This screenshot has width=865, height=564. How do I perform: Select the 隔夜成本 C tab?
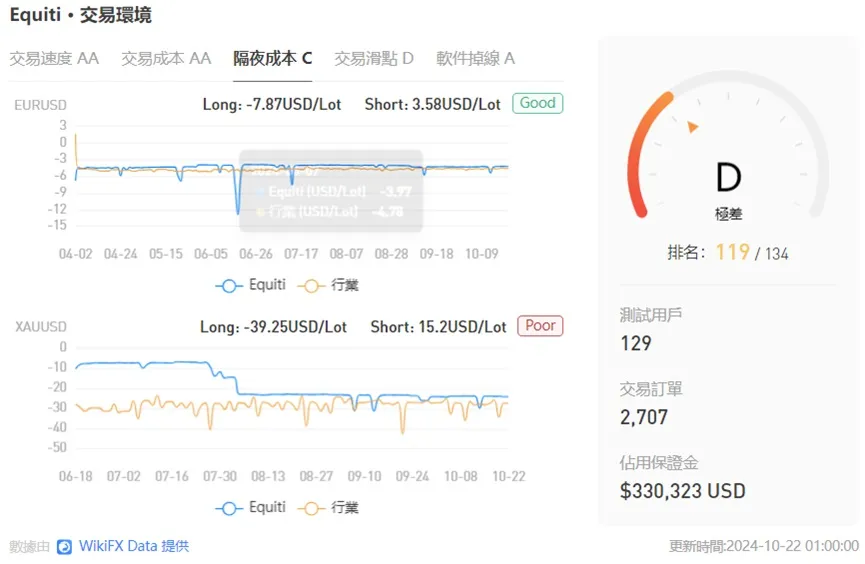[273, 58]
